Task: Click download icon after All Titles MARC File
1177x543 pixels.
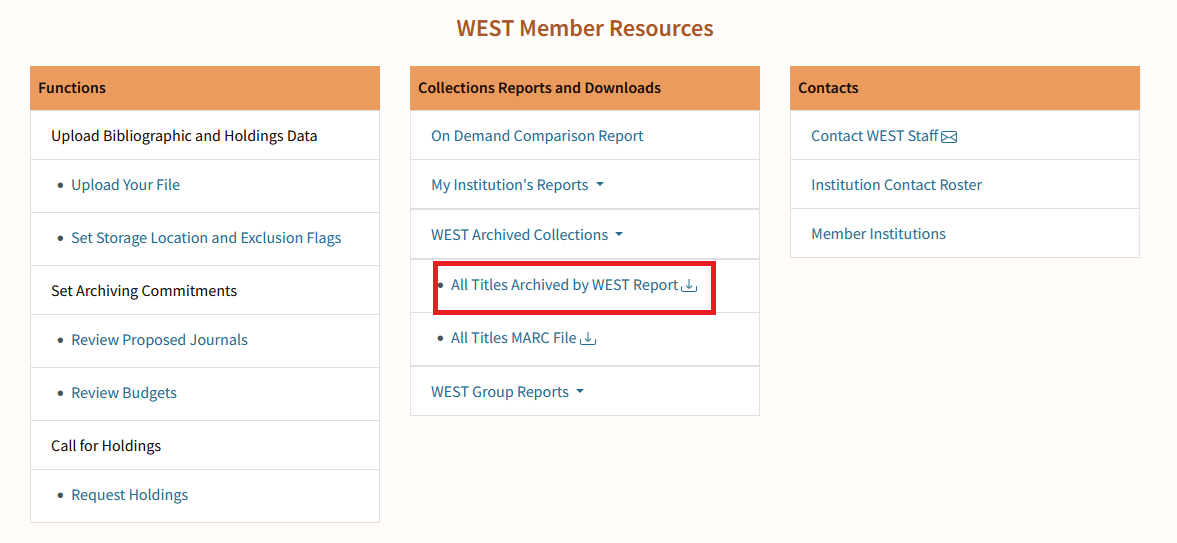Action: point(588,339)
